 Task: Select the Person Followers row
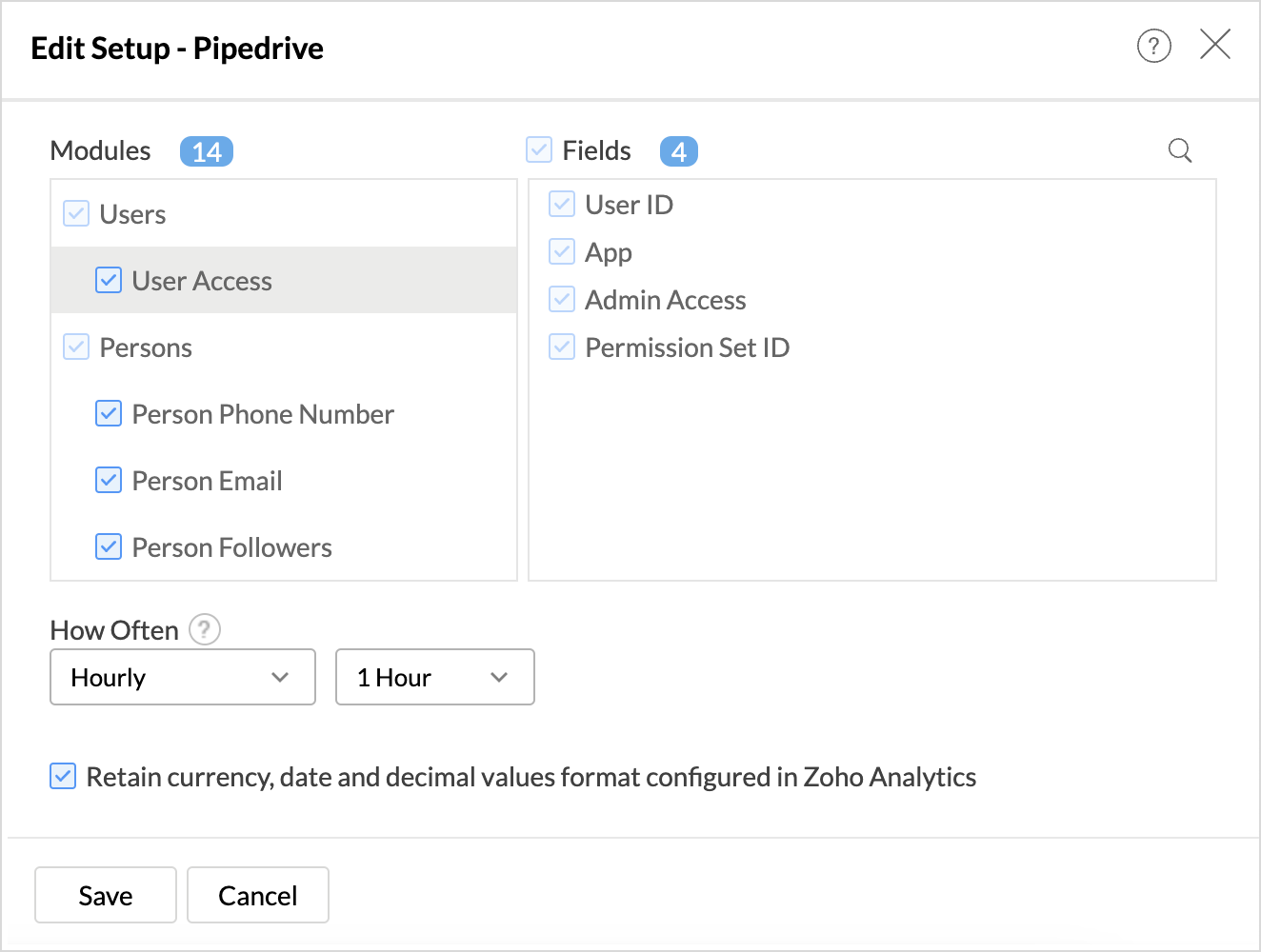point(284,546)
